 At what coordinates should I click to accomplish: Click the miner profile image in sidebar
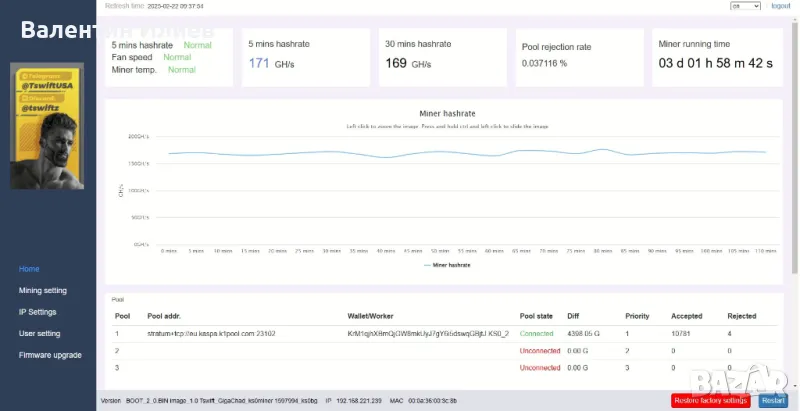(47, 126)
